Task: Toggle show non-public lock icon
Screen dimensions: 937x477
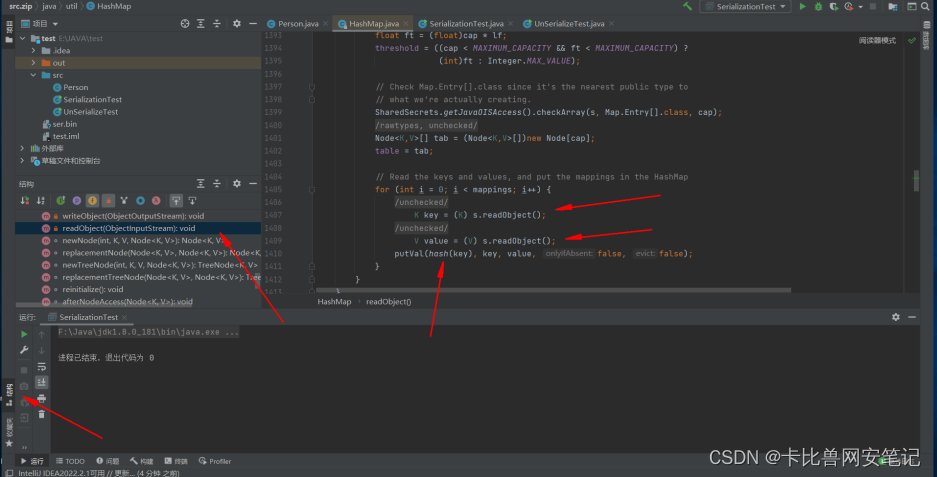Action: tap(108, 201)
